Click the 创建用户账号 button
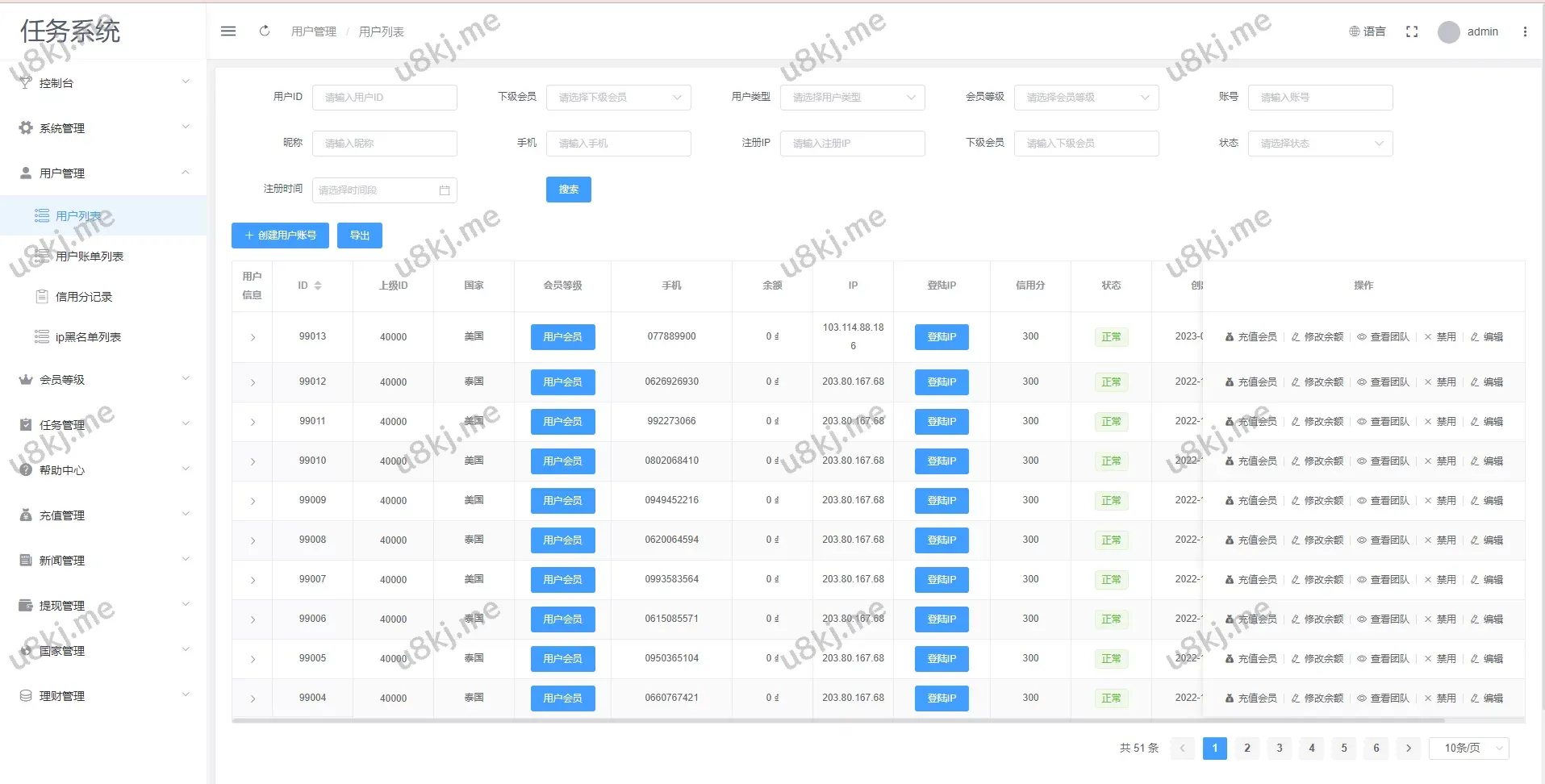This screenshot has height=784, width=1545. (x=280, y=236)
